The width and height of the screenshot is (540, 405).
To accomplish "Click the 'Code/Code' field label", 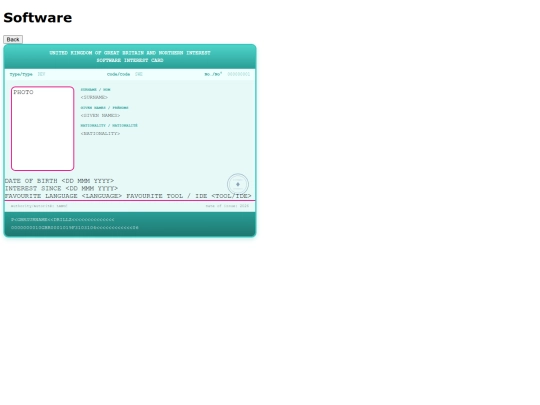I will click(118, 74).
